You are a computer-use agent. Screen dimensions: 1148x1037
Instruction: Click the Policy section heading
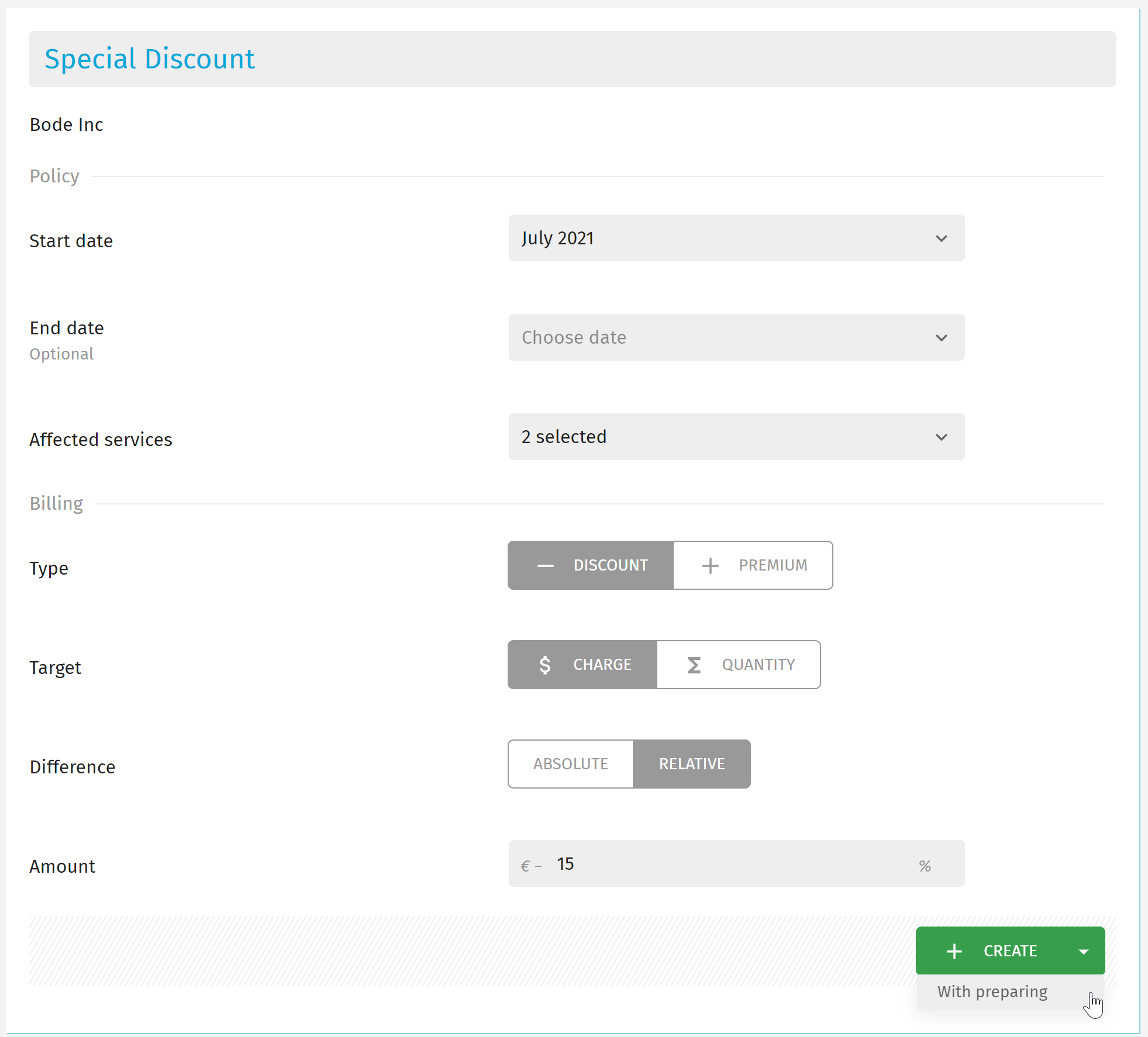pyautogui.click(x=54, y=176)
